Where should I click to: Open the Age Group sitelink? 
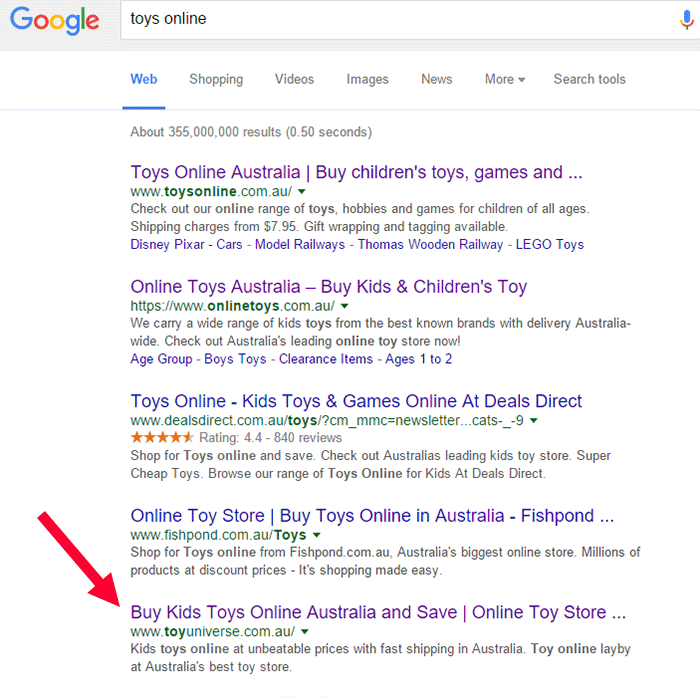click(x=161, y=359)
